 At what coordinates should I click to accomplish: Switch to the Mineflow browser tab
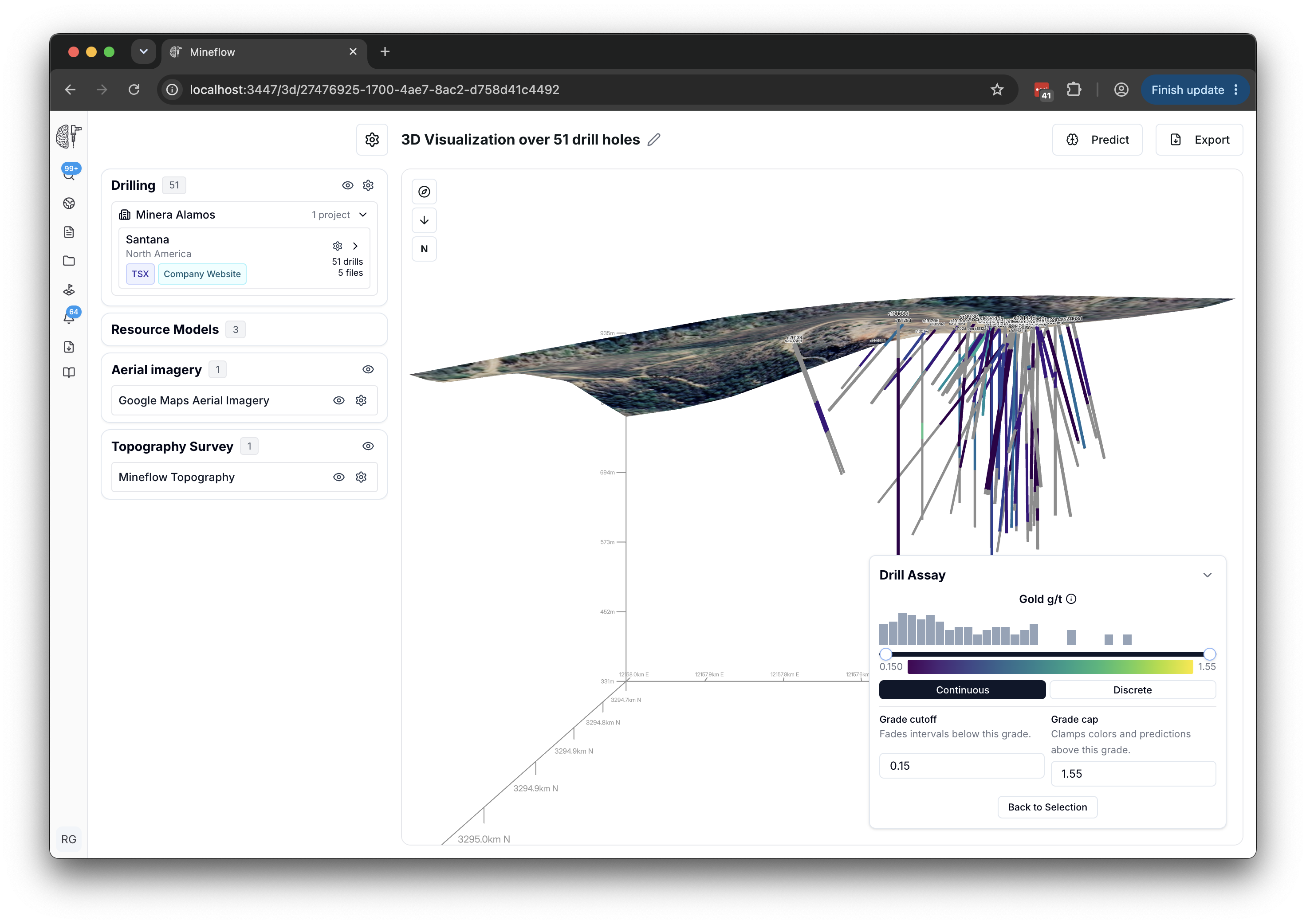click(x=265, y=52)
